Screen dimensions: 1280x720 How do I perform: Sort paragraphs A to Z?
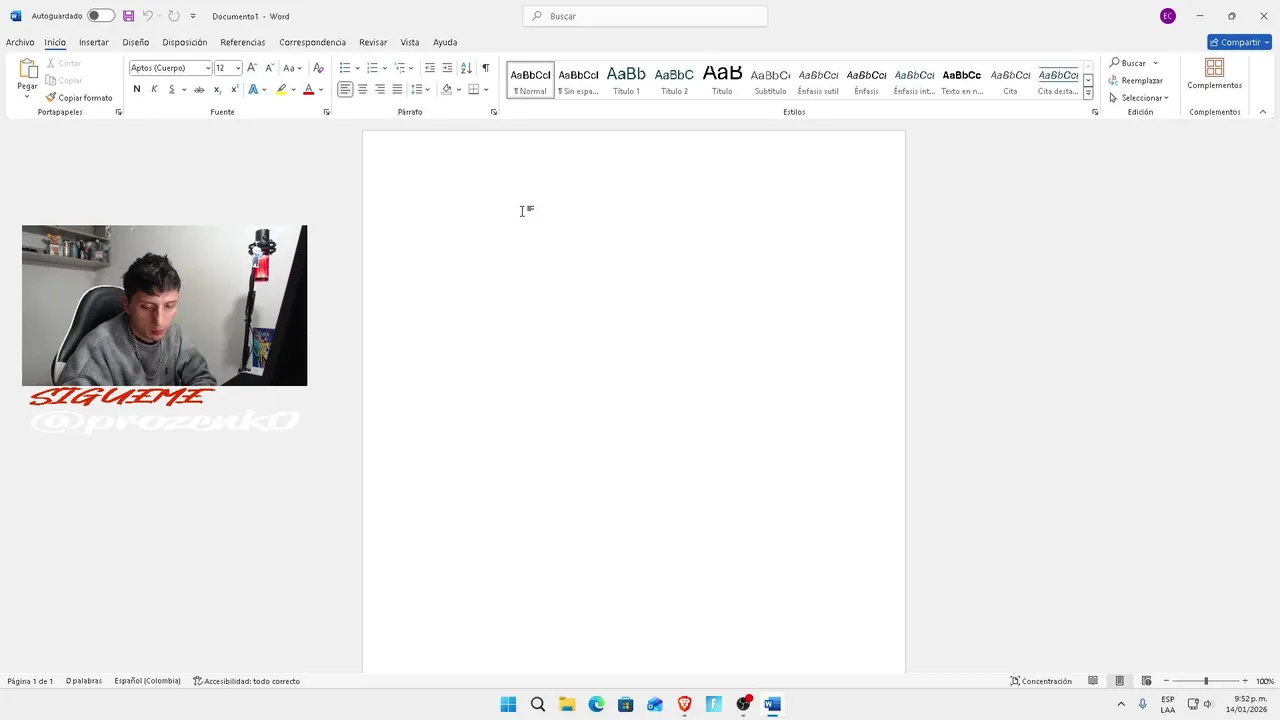[466, 68]
